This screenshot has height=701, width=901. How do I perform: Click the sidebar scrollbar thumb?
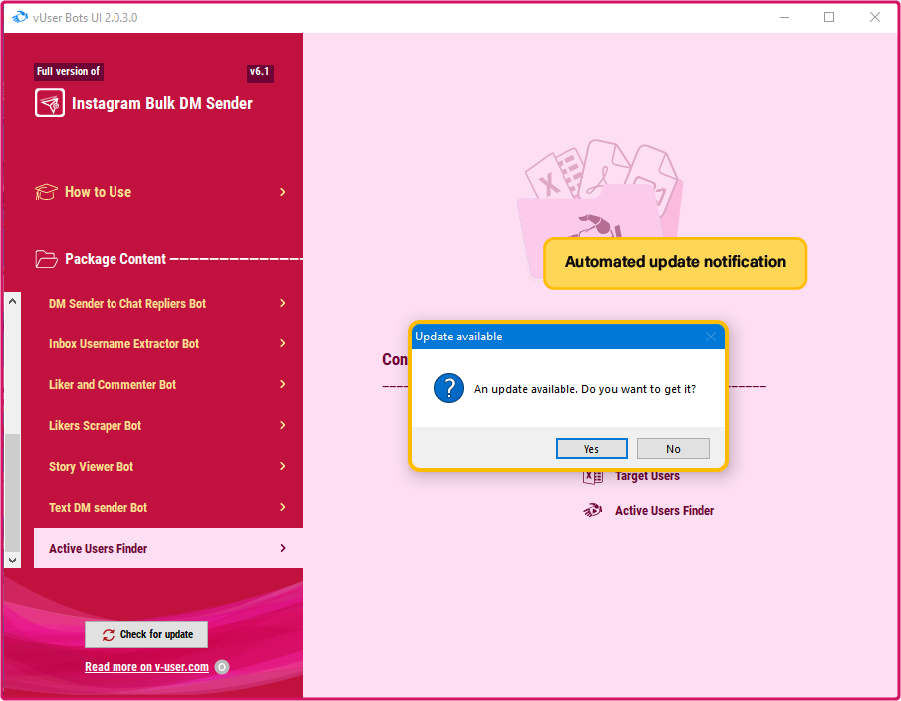pyautogui.click(x=13, y=493)
